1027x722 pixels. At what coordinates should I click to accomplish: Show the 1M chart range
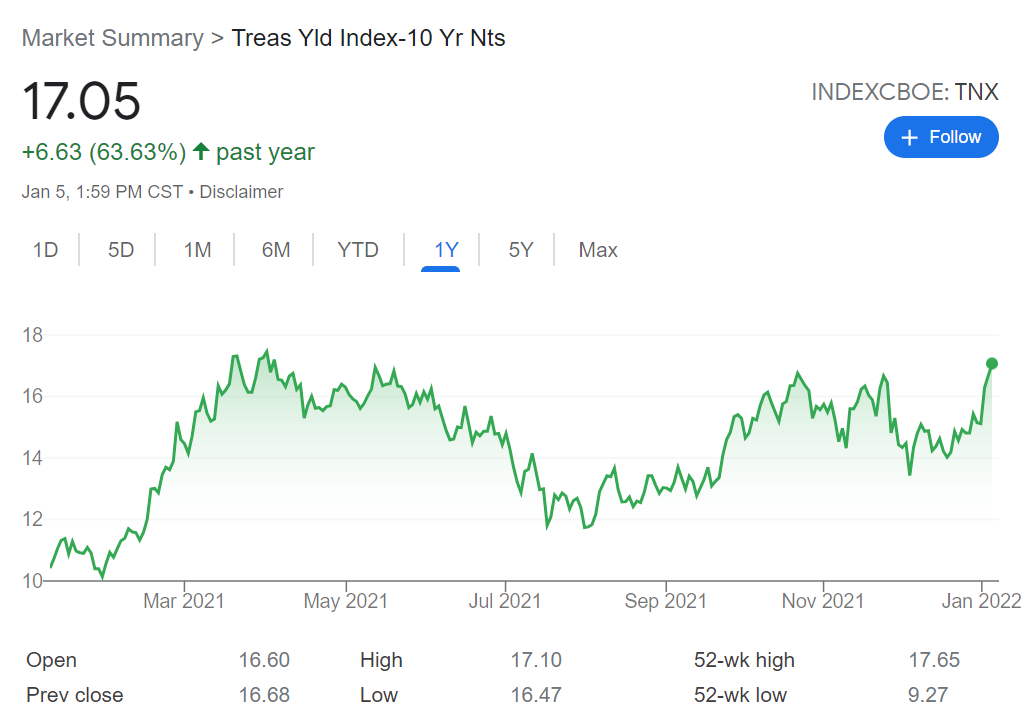pyautogui.click(x=197, y=250)
